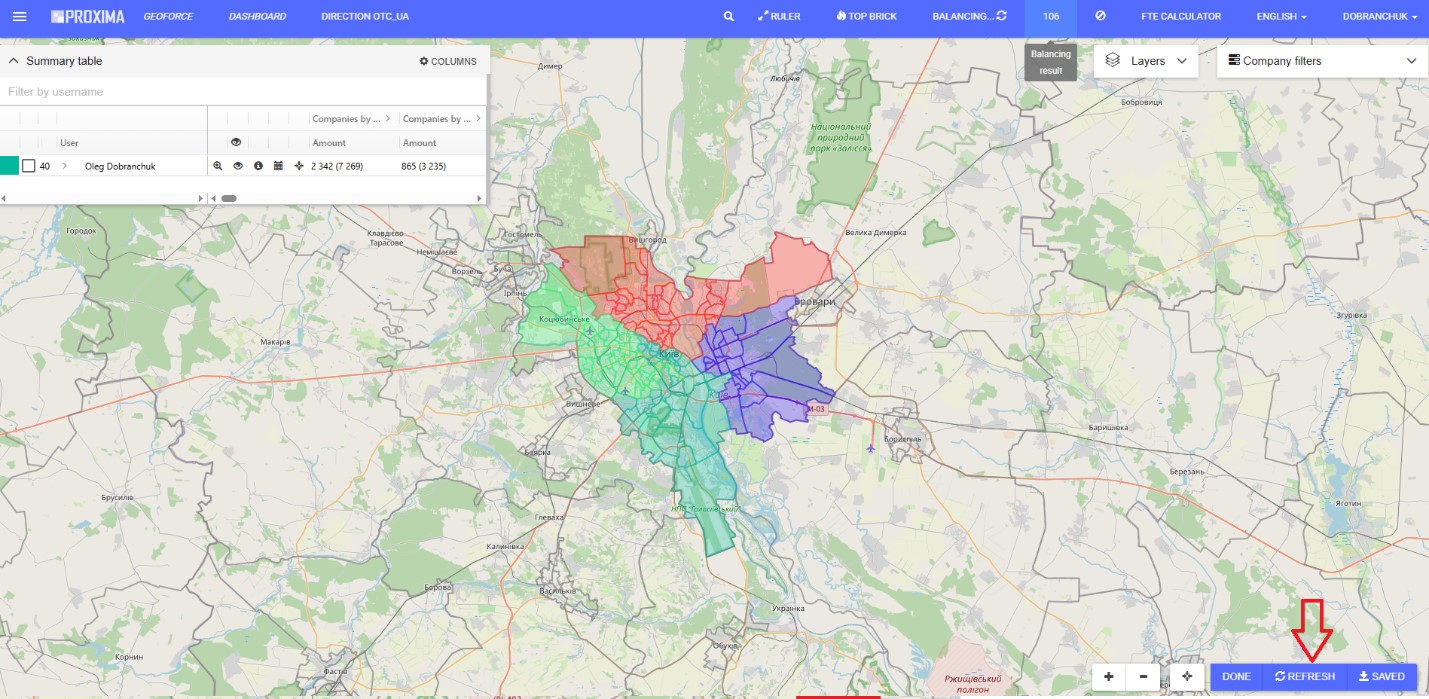Viewport: 1429px width, 699px height.
Task: Toggle visibility eye in Oleg Dobranchuk row
Action: tap(238, 166)
